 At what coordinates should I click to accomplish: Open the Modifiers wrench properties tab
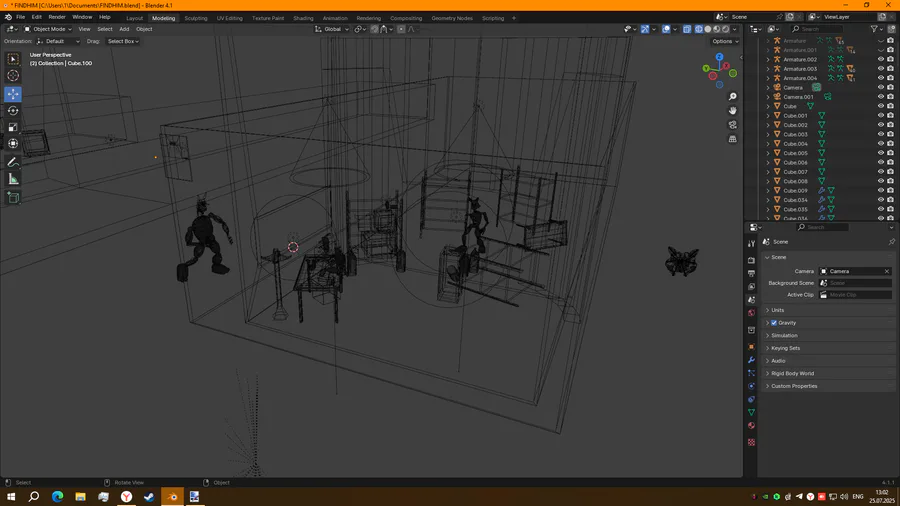click(x=751, y=360)
